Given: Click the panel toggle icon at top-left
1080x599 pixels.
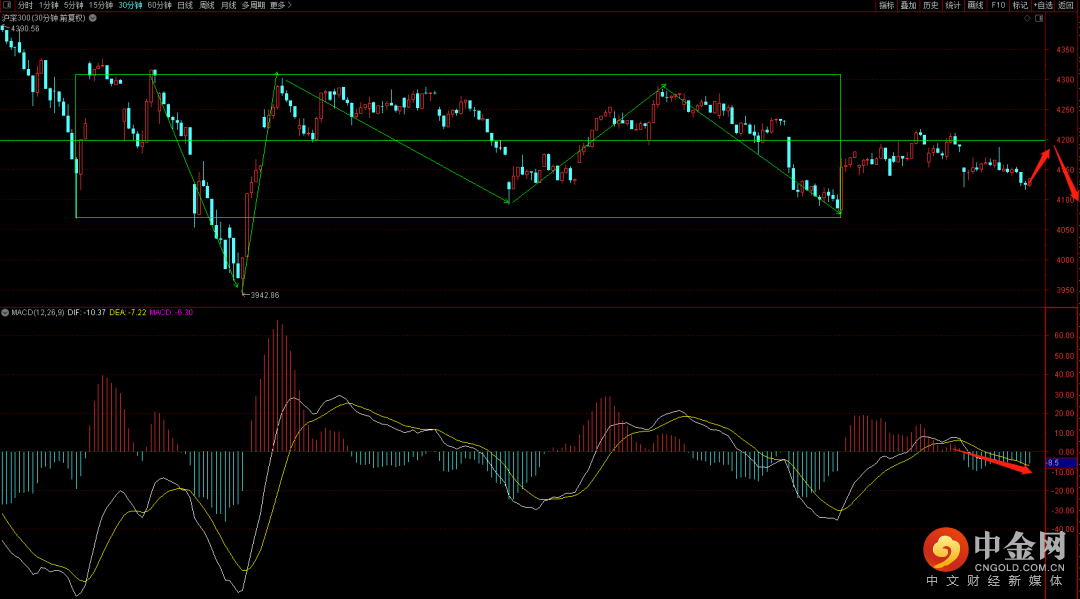Looking at the screenshot, I should 7,5.
